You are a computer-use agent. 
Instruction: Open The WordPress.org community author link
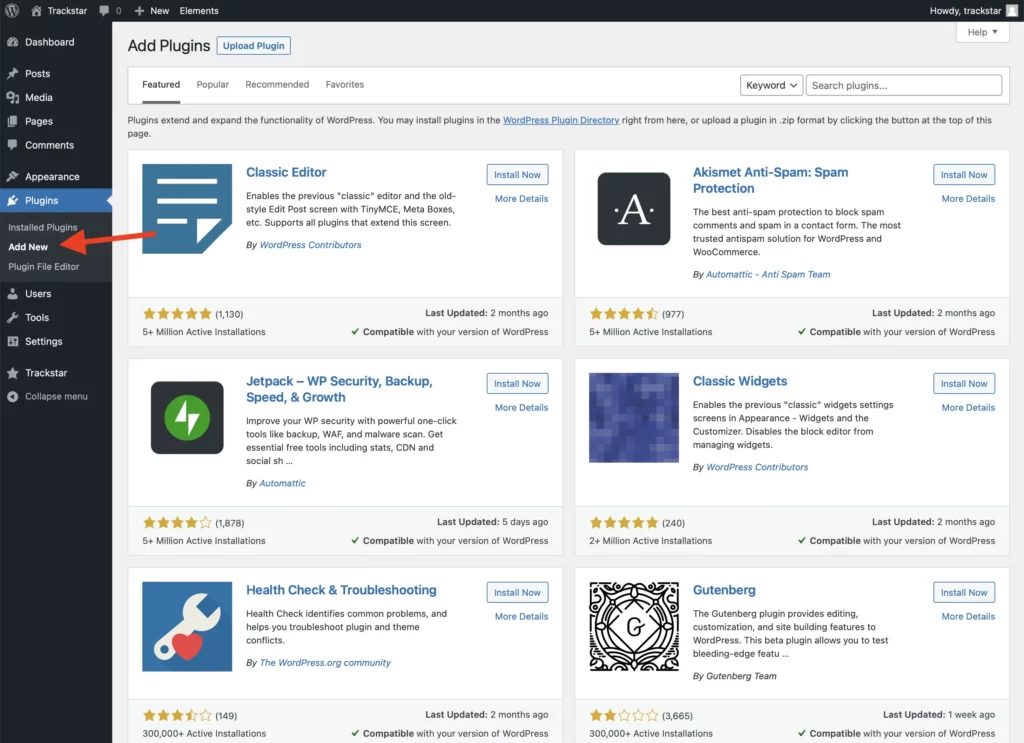pyautogui.click(x=325, y=663)
